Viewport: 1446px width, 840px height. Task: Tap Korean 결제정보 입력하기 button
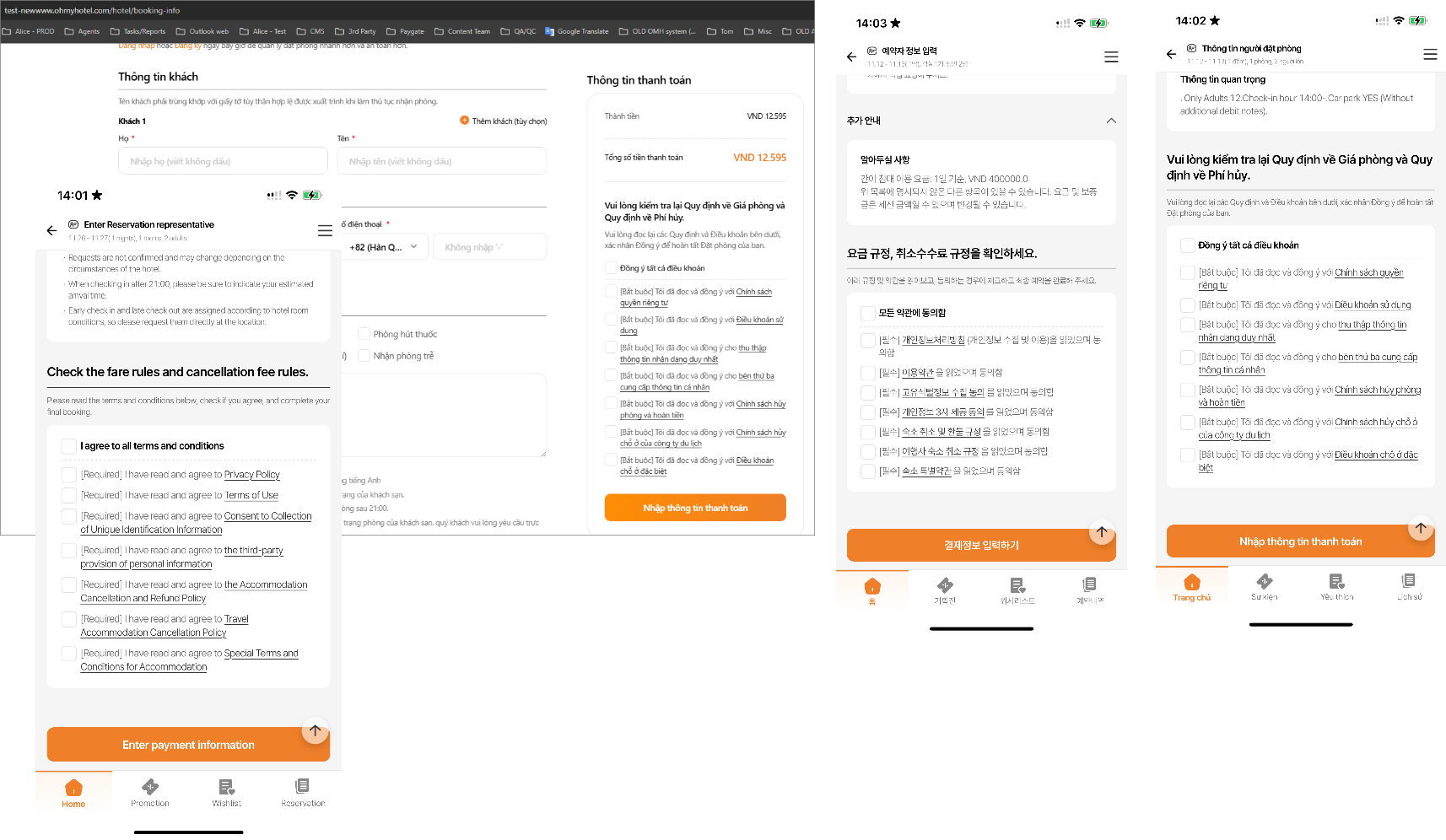pos(981,545)
